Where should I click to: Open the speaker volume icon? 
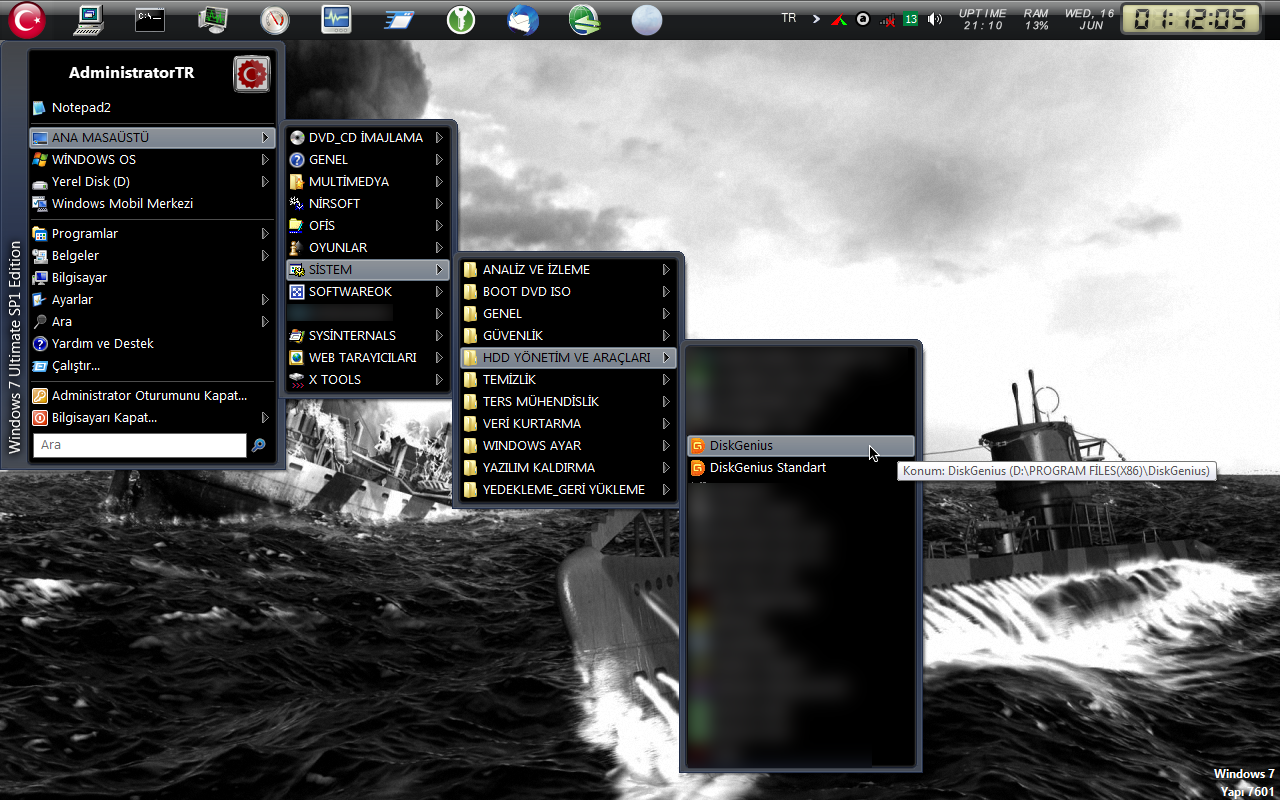(x=935, y=19)
